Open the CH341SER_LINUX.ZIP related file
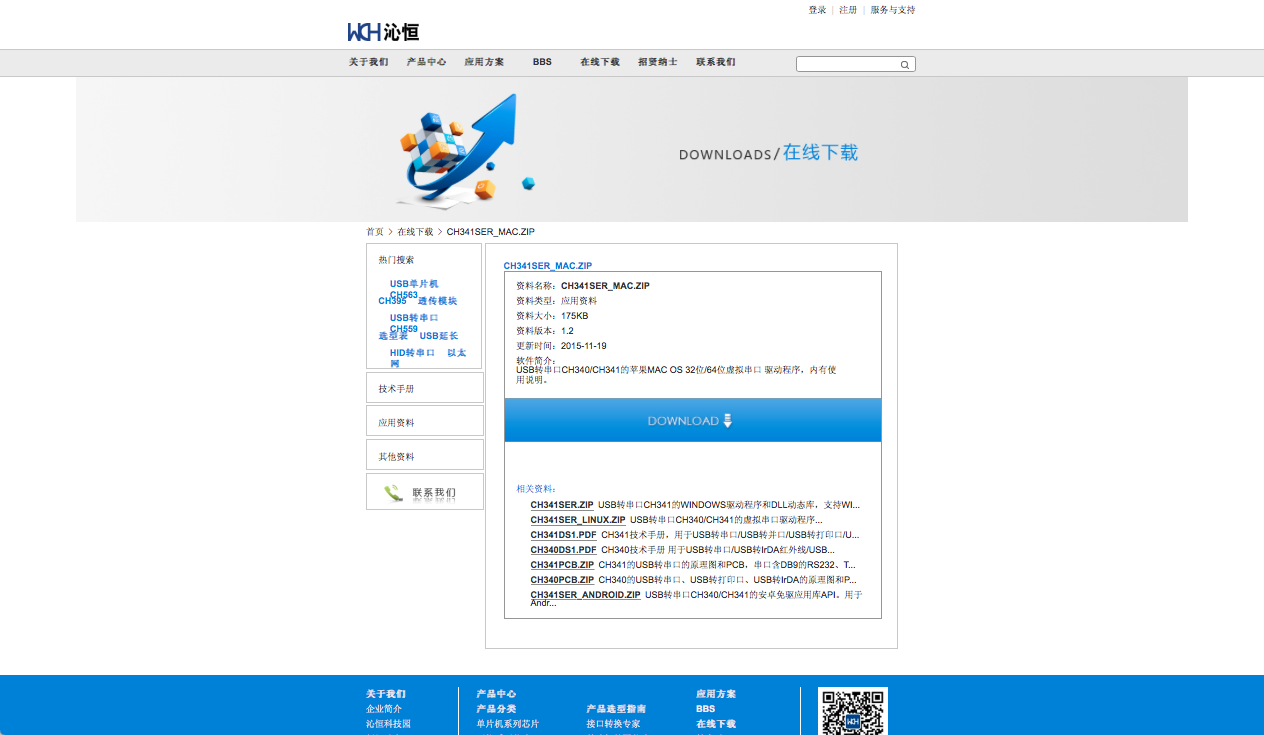1264x735 pixels. click(578, 520)
